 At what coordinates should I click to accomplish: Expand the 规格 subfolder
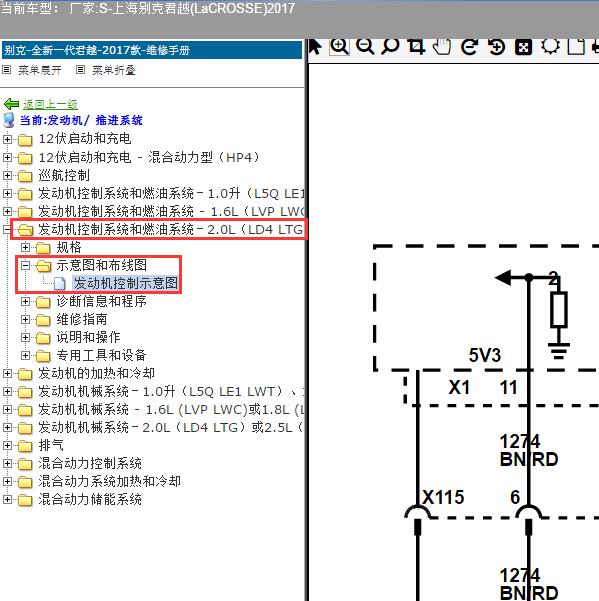click(25, 247)
